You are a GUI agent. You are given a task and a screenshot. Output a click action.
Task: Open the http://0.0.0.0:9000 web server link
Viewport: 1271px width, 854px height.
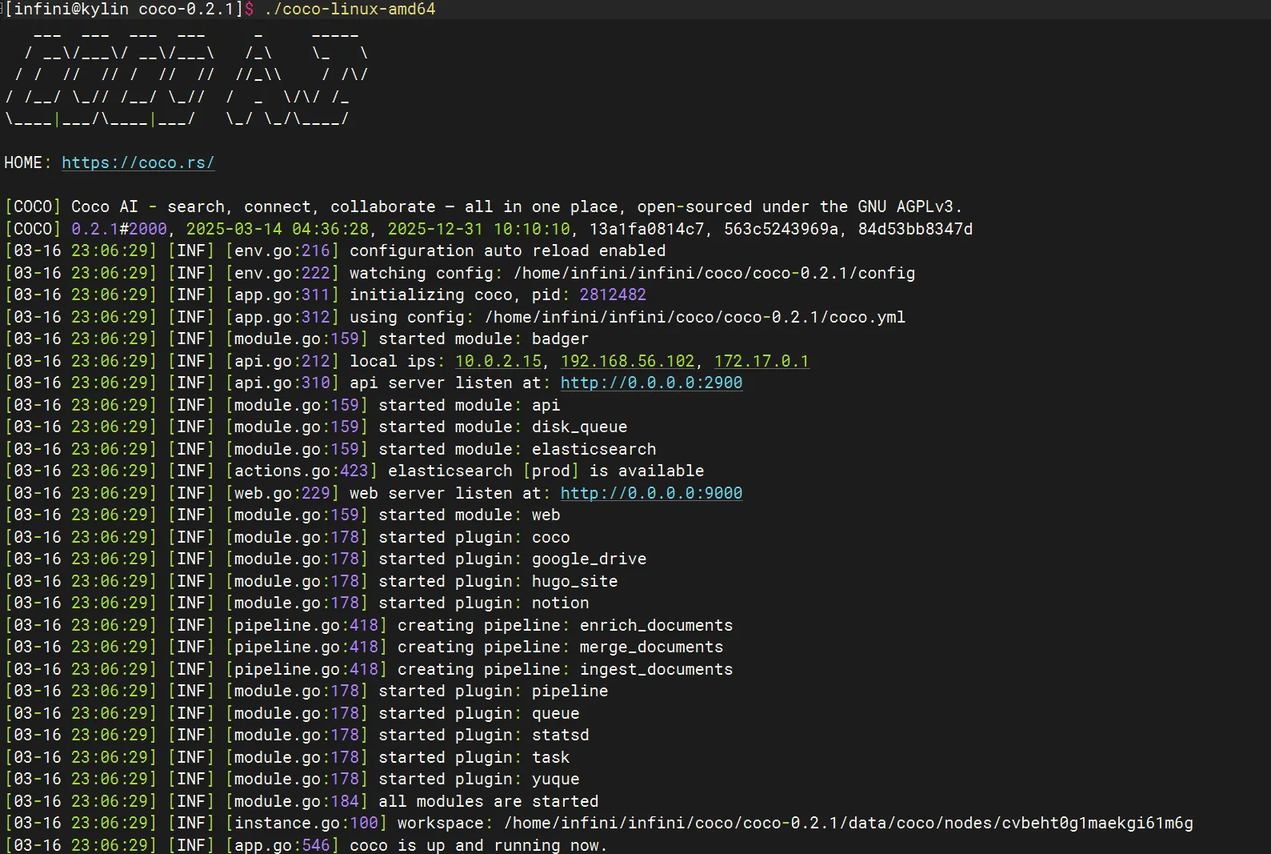[651, 493]
